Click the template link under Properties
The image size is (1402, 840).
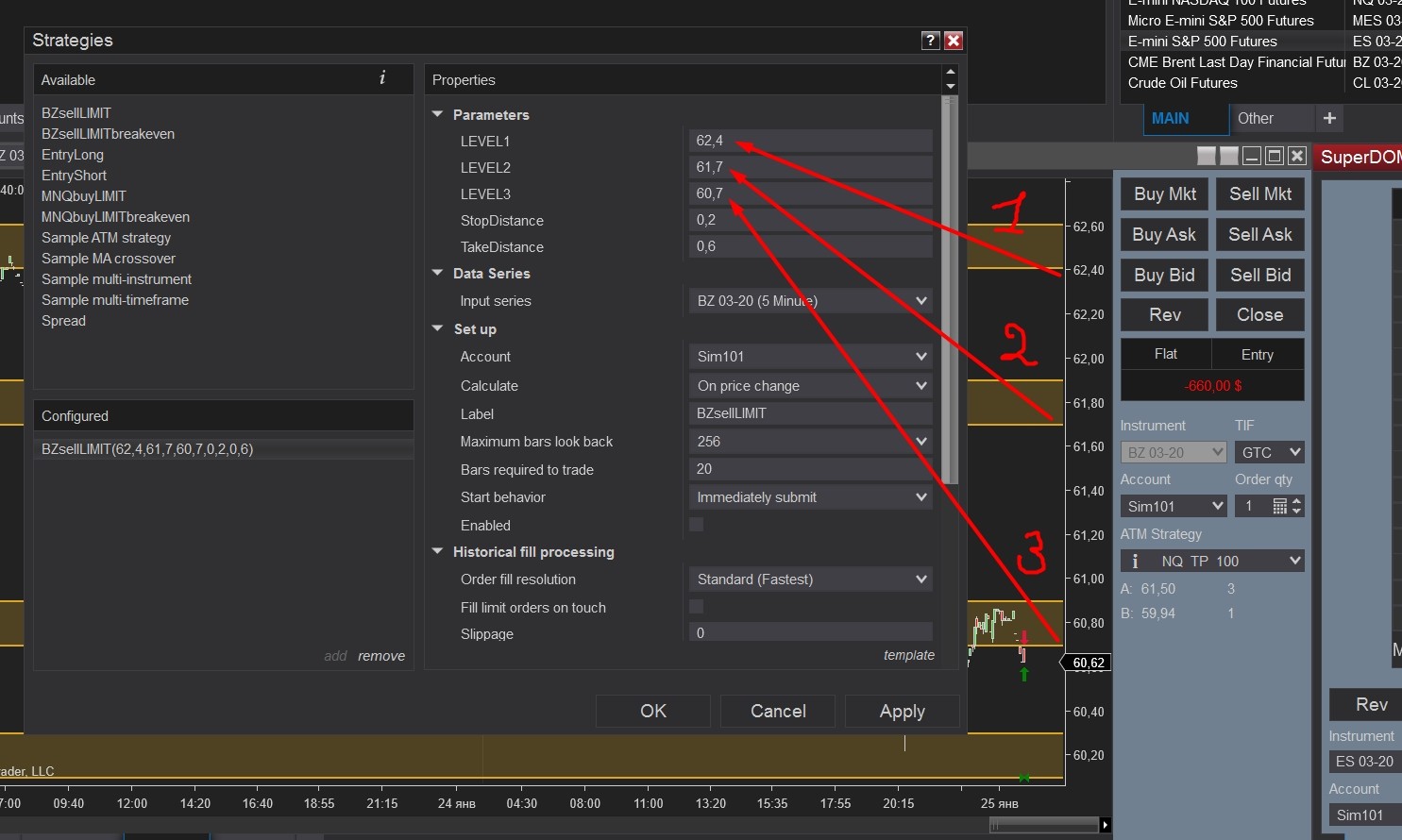tap(909, 655)
